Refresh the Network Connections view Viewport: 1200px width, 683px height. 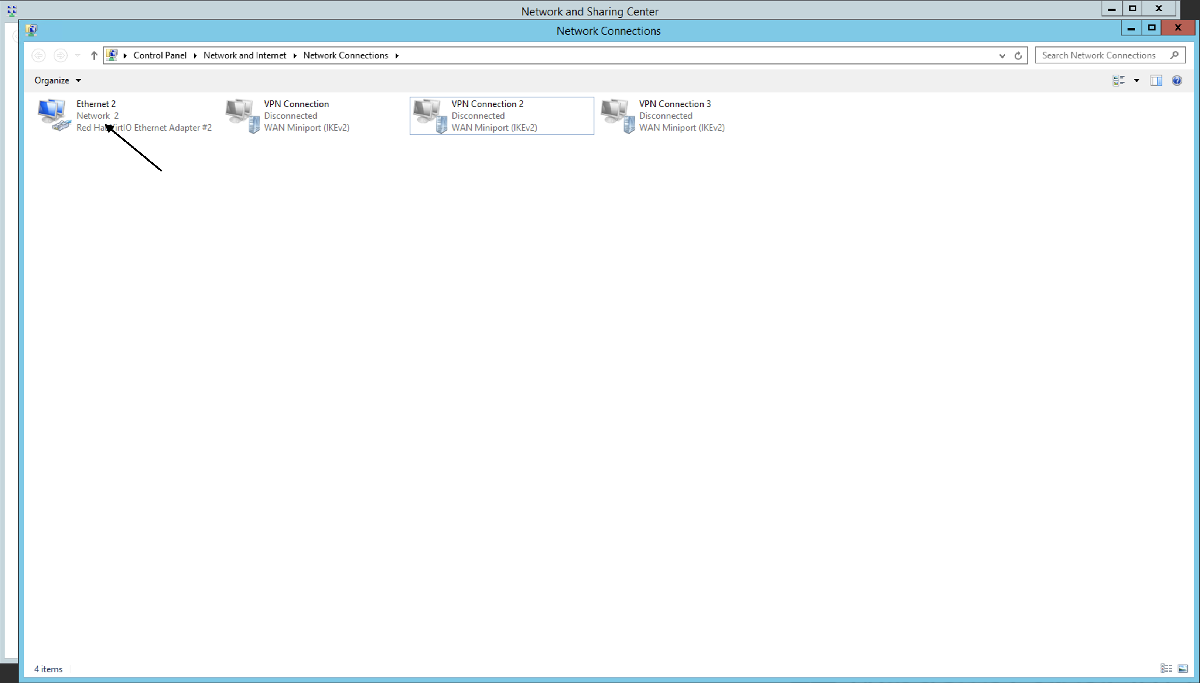[1016, 55]
